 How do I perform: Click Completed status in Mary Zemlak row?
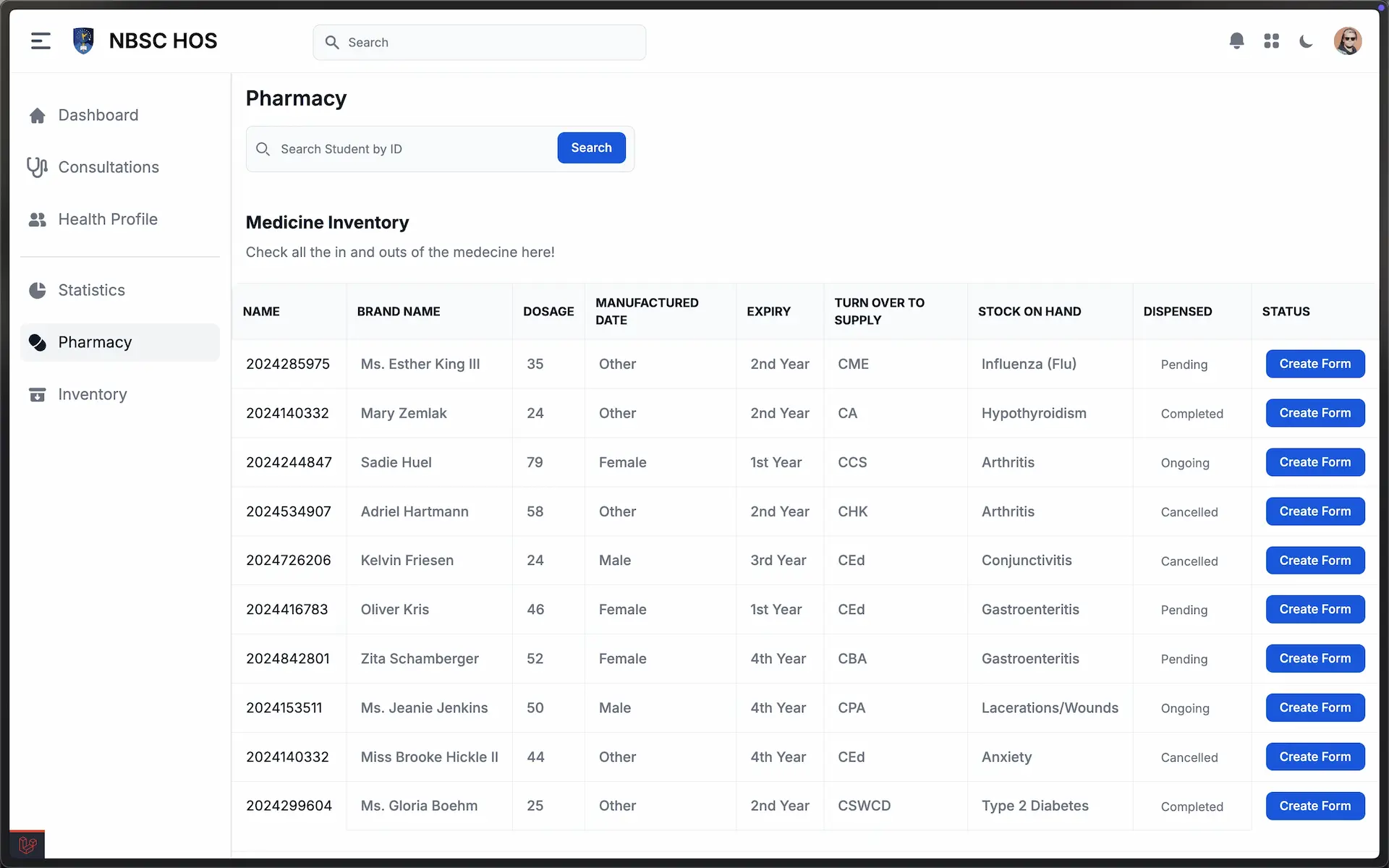[1192, 414]
